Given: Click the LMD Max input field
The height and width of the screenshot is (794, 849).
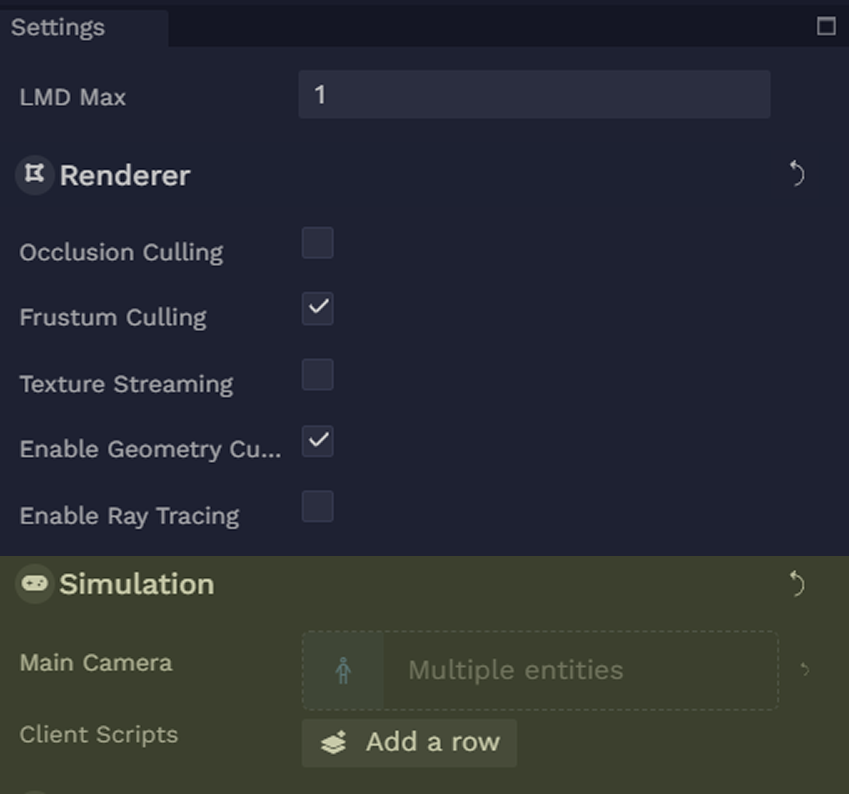Looking at the screenshot, I should [x=534, y=94].
